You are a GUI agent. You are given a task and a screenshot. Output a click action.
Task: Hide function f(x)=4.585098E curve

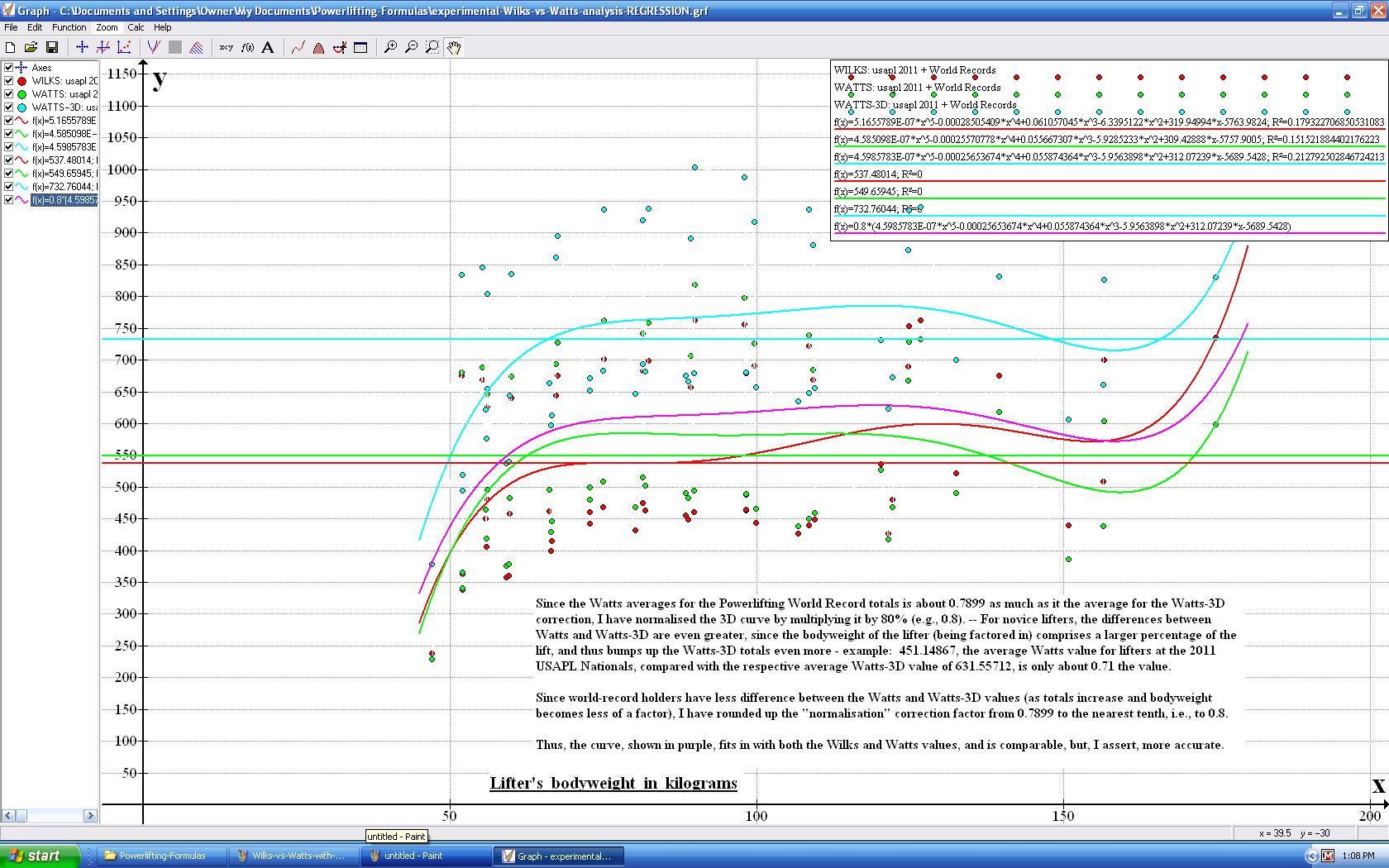pos(8,134)
